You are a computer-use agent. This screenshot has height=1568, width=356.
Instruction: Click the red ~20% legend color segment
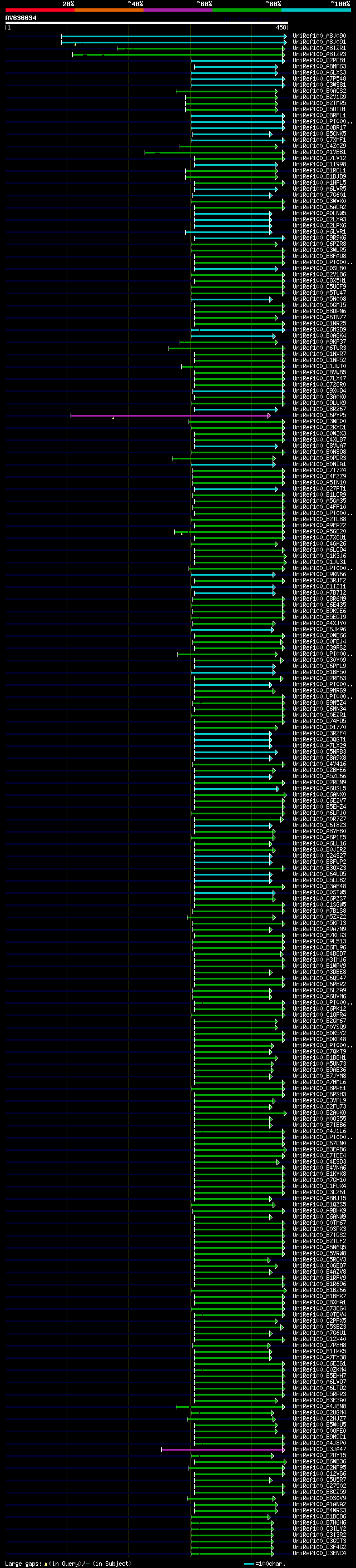tap(39, 10)
